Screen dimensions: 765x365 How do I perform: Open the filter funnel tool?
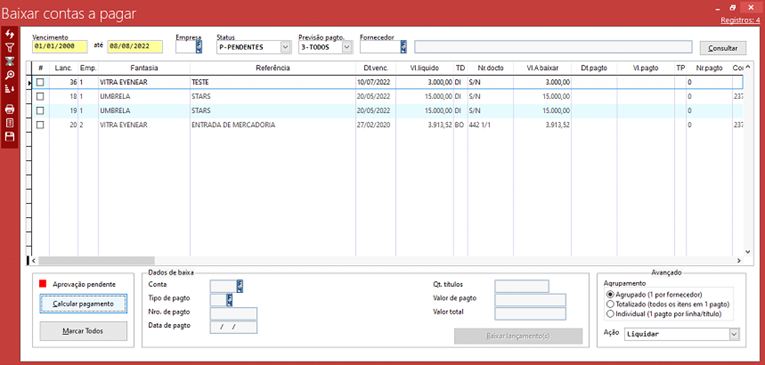[x=9, y=47]
